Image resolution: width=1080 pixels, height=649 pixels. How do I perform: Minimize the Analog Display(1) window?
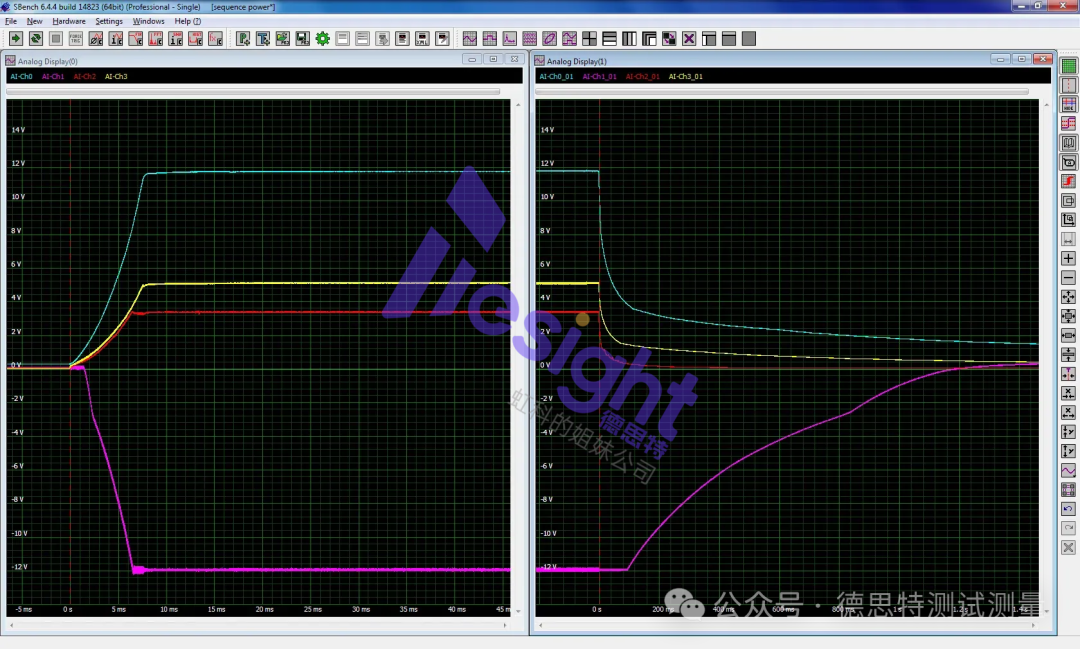tap(1000, 59)
